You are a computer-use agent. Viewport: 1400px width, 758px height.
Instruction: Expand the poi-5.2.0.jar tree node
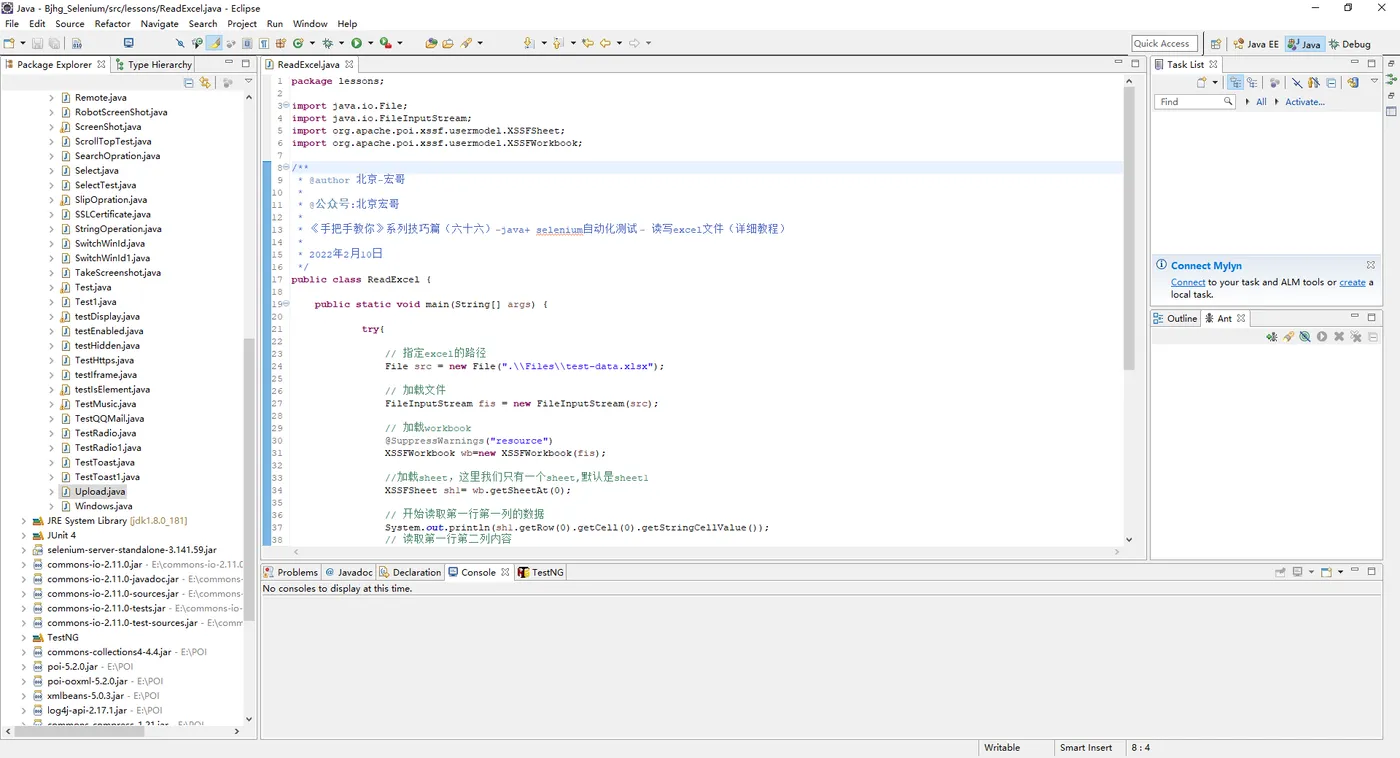coord(24,667)
